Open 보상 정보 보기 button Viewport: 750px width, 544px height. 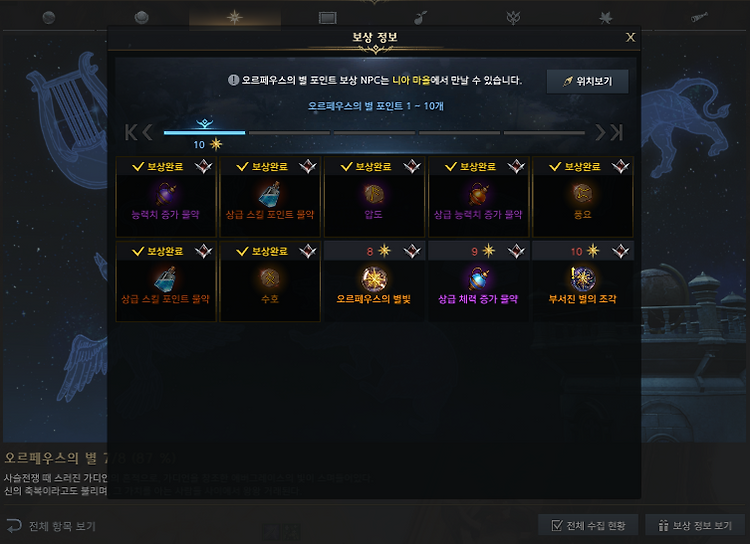(695, 525)
